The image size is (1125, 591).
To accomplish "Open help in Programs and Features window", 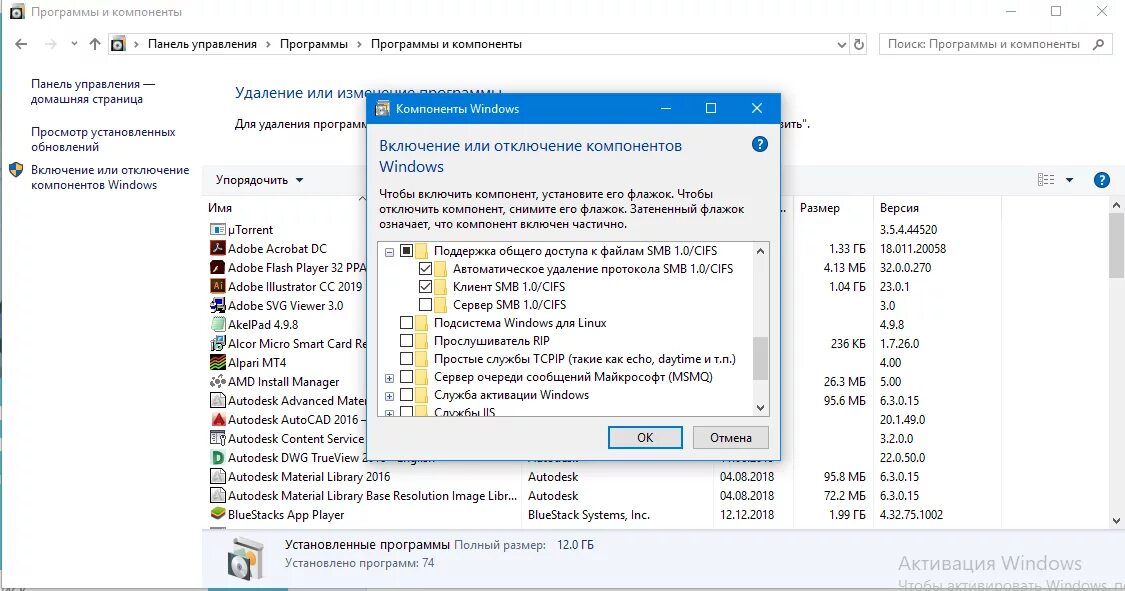I will (1102, 180).
